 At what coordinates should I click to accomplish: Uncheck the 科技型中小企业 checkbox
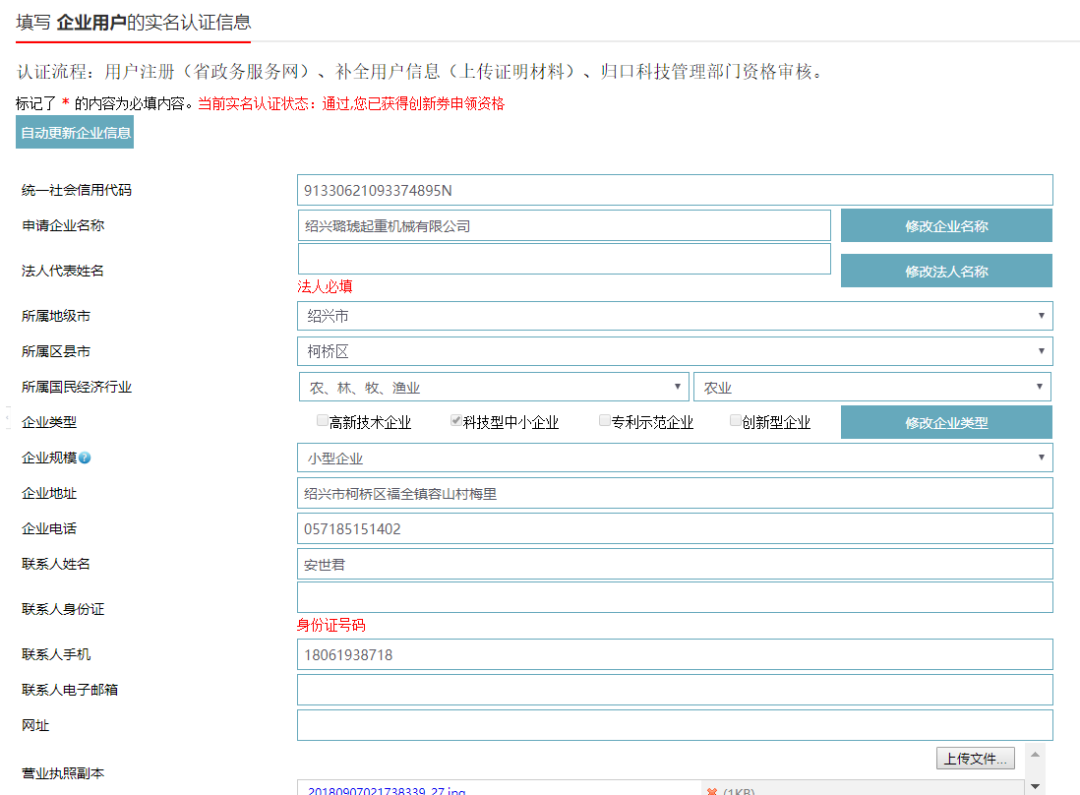455,420
